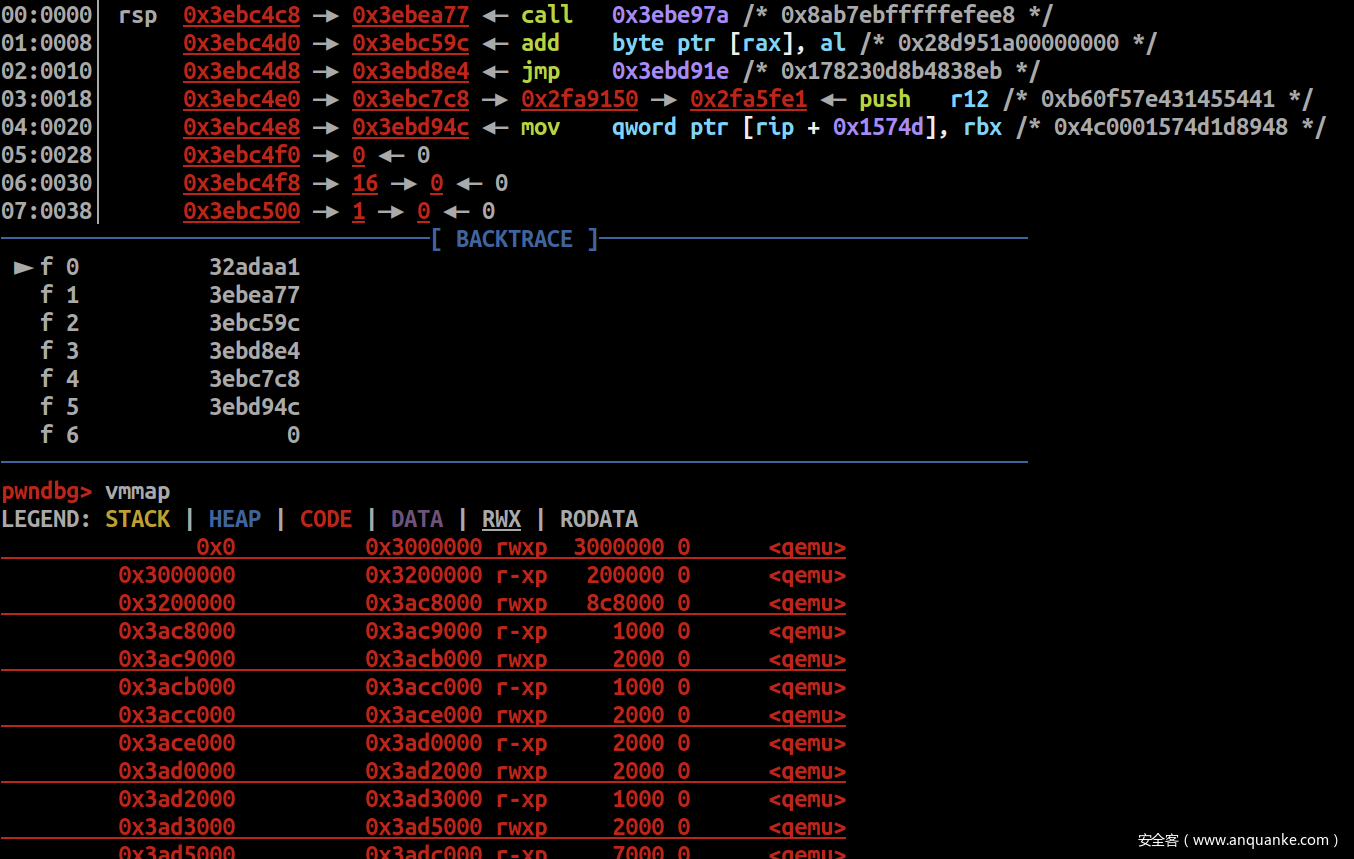Click the rsp stack address 0x3ebc4c8
This screenshot has height=859, width=1354.
[x=241, y=15]
